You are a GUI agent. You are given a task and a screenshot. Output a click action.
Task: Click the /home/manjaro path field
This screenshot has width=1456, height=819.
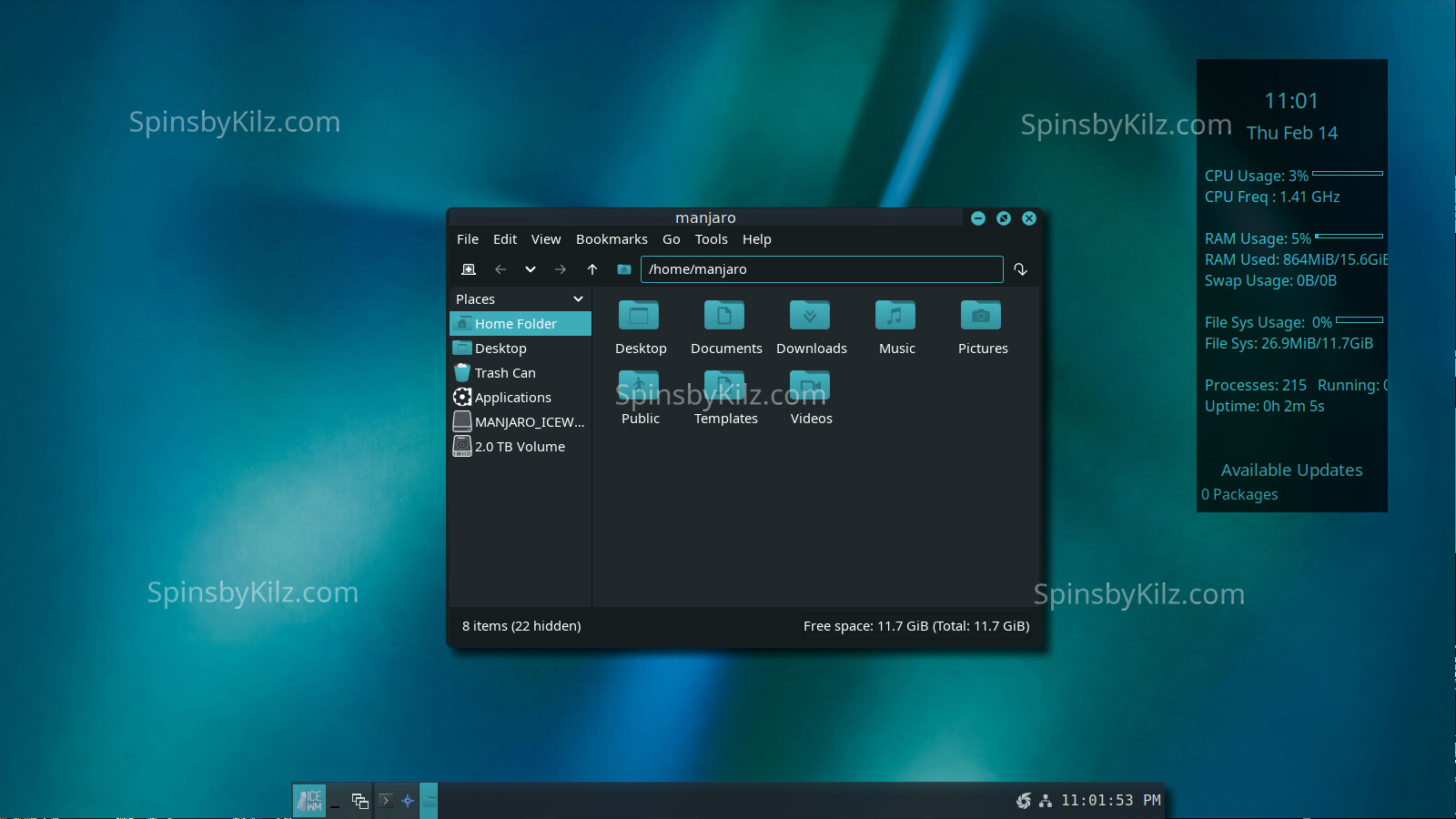pyautogui.click(x=821, y=269)
